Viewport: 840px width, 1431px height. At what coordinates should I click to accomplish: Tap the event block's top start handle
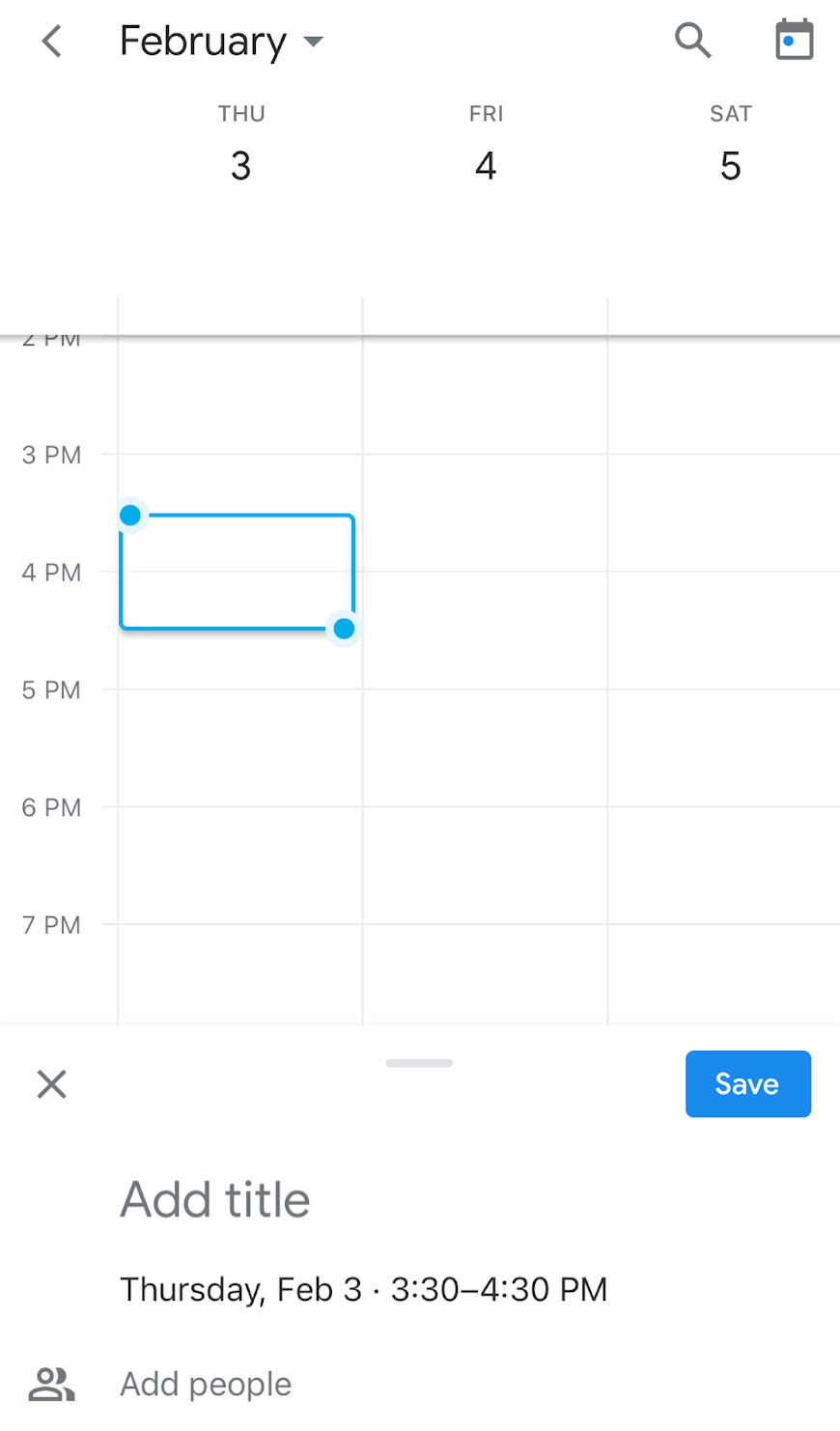point(130,516)
